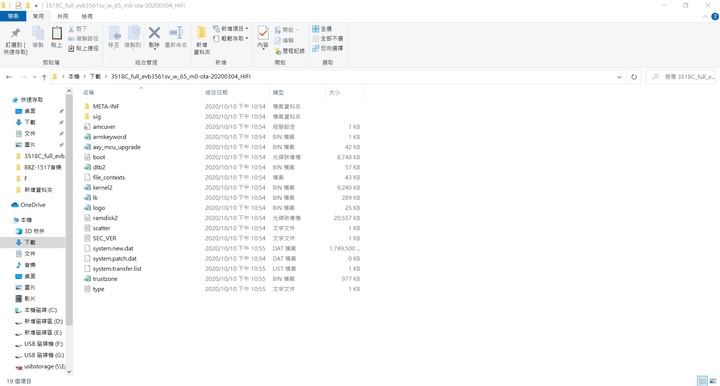Click the Select none icon
The height and width of the screenshot is (386, 720).
[315, 38]
